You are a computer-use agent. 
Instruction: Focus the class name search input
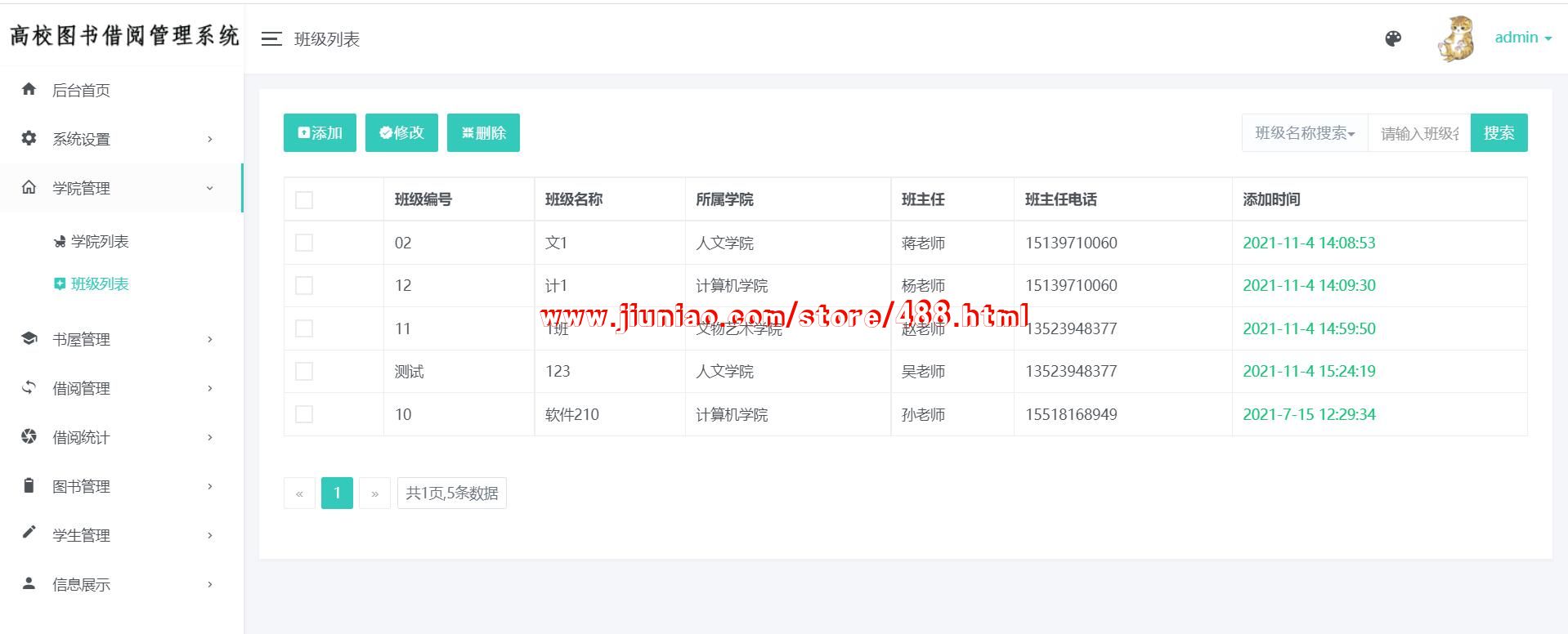tap(1419, 132)
